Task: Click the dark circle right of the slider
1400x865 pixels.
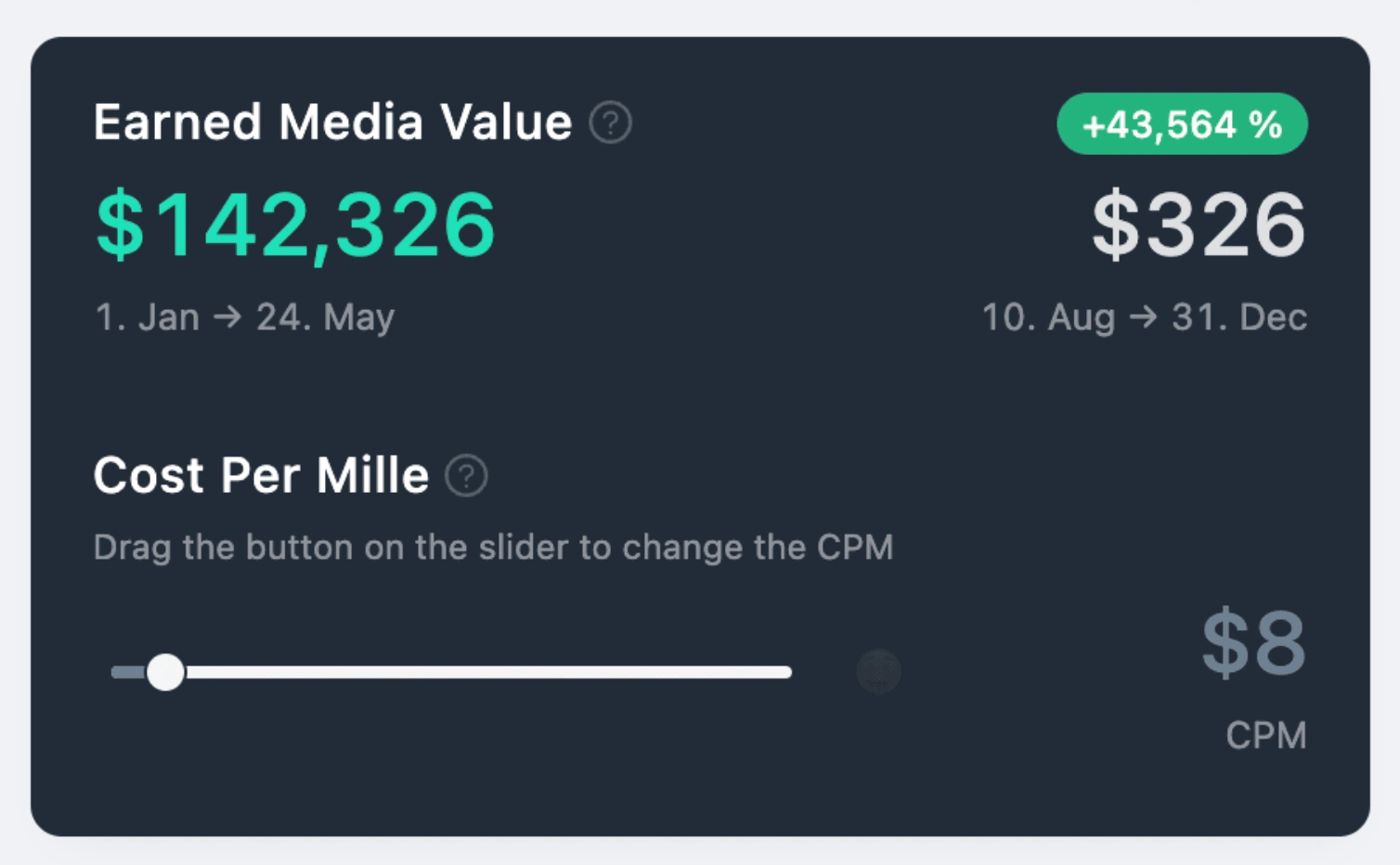Action: [x=878, y=672]
